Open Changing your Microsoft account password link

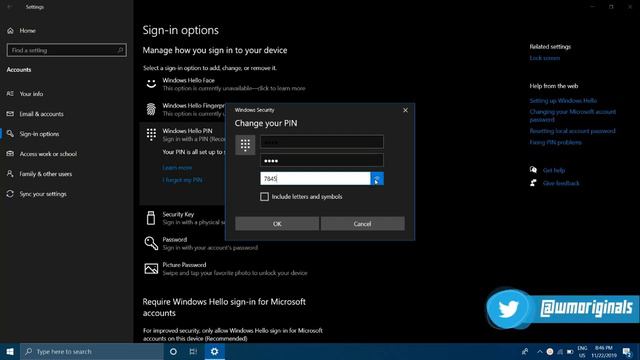click(x=572, y=116)
